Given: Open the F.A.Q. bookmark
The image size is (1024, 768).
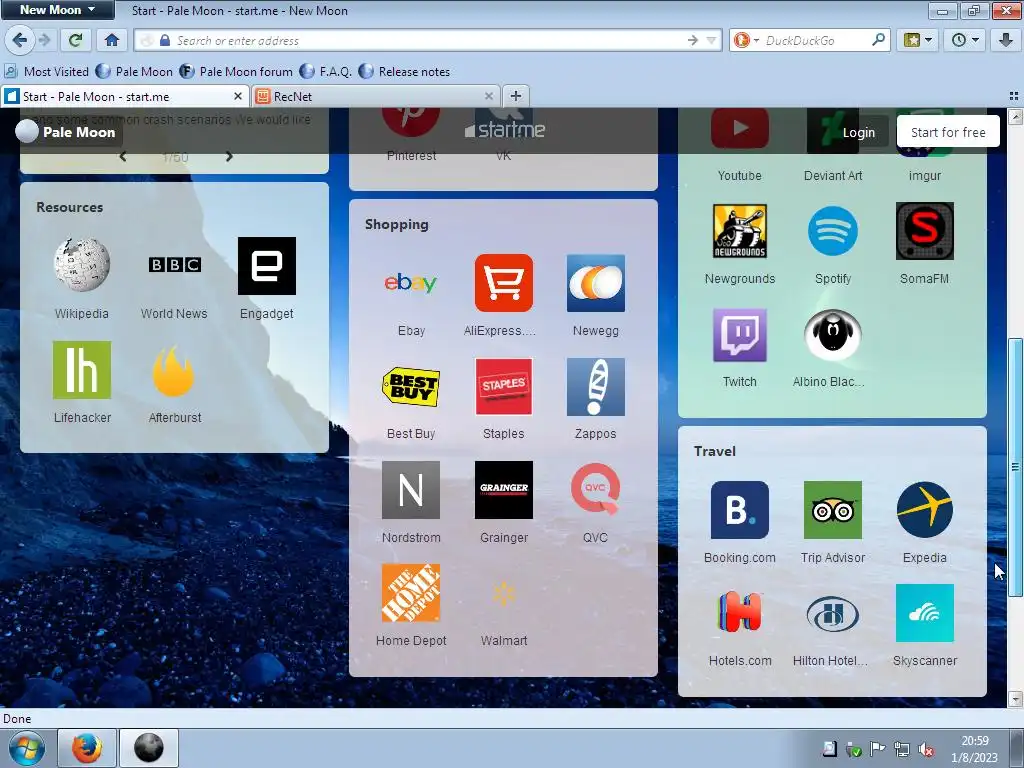Looking at the screenshot, I should 326,71.
